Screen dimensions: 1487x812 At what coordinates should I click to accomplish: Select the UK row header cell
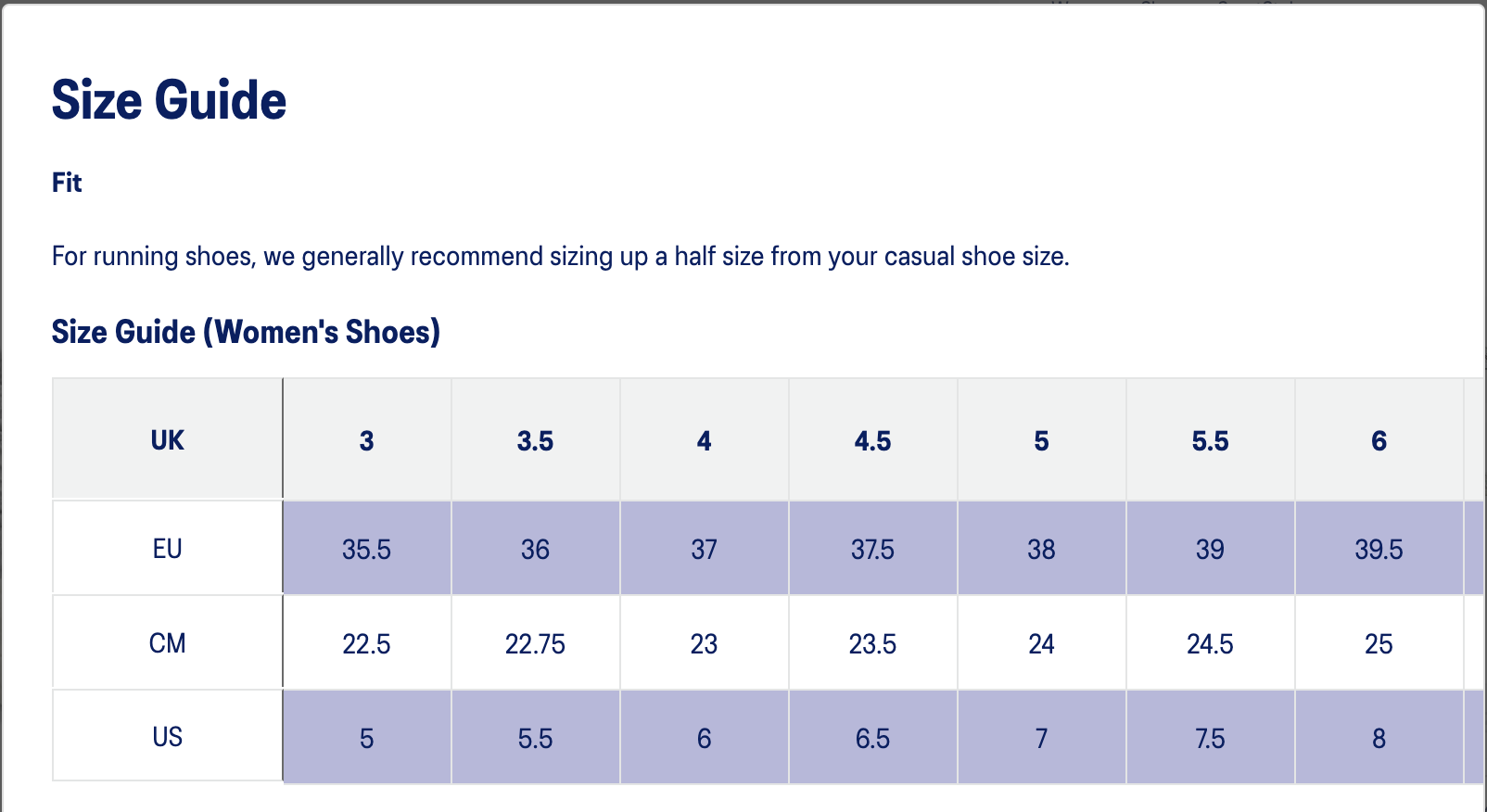168,439
